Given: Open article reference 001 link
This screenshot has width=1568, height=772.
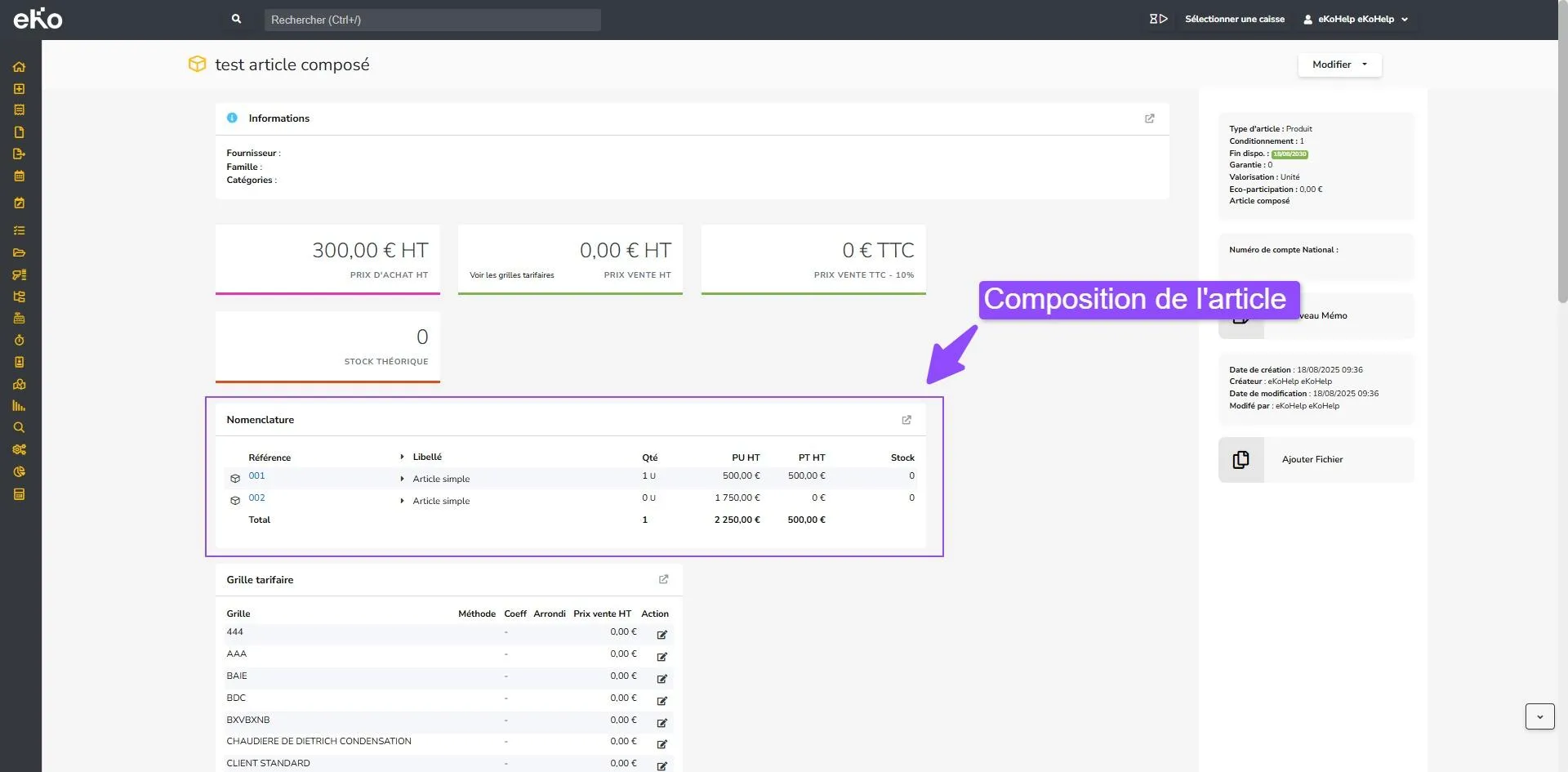Looking at the screenshot, I should click(x=256, y=475).
